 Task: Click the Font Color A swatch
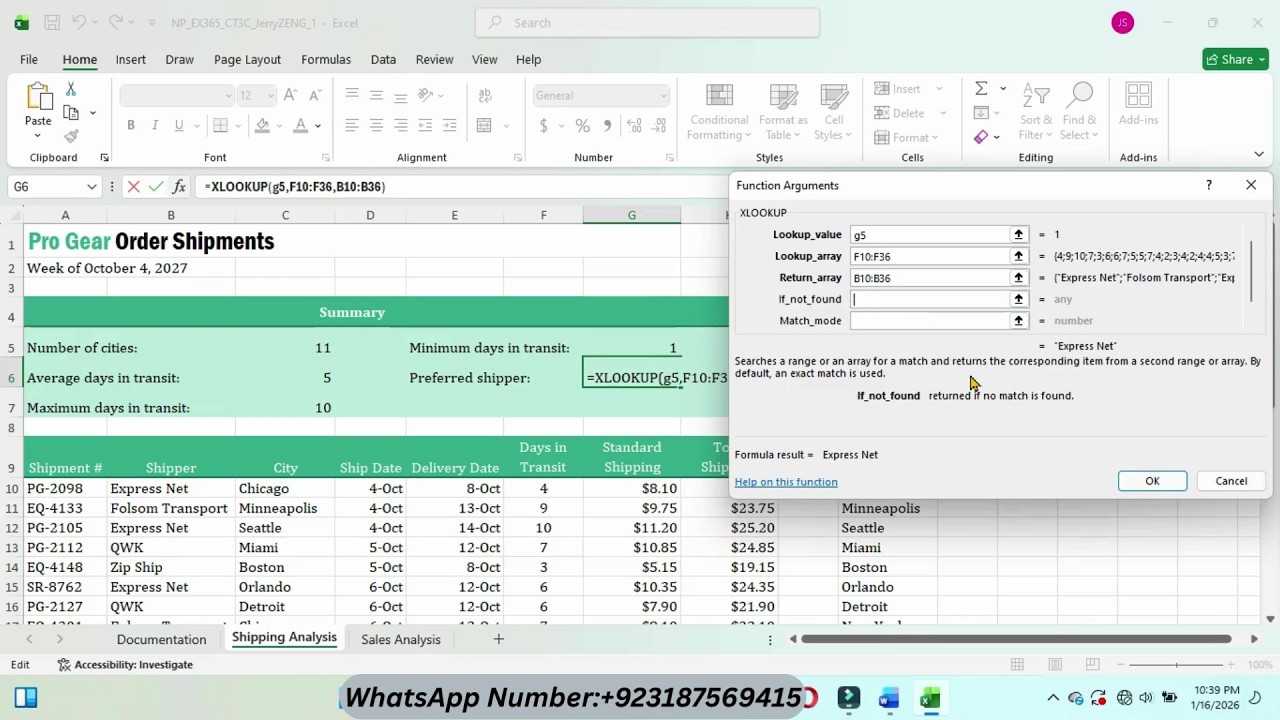[x=300, y=125]
